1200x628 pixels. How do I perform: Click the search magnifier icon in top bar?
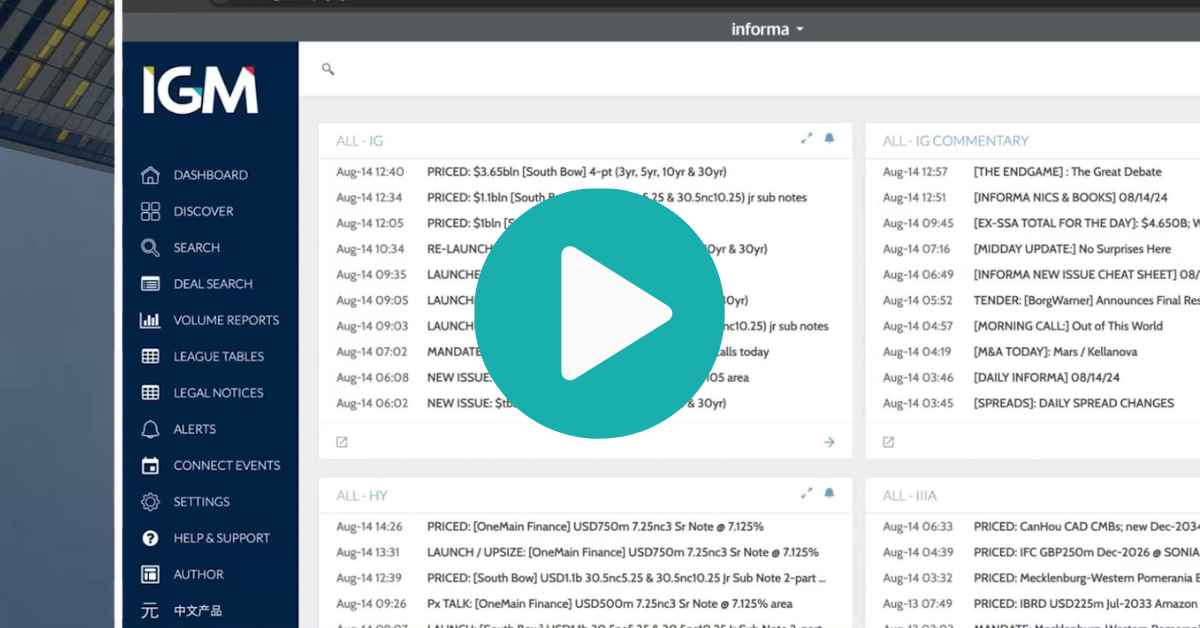[327, 69]
